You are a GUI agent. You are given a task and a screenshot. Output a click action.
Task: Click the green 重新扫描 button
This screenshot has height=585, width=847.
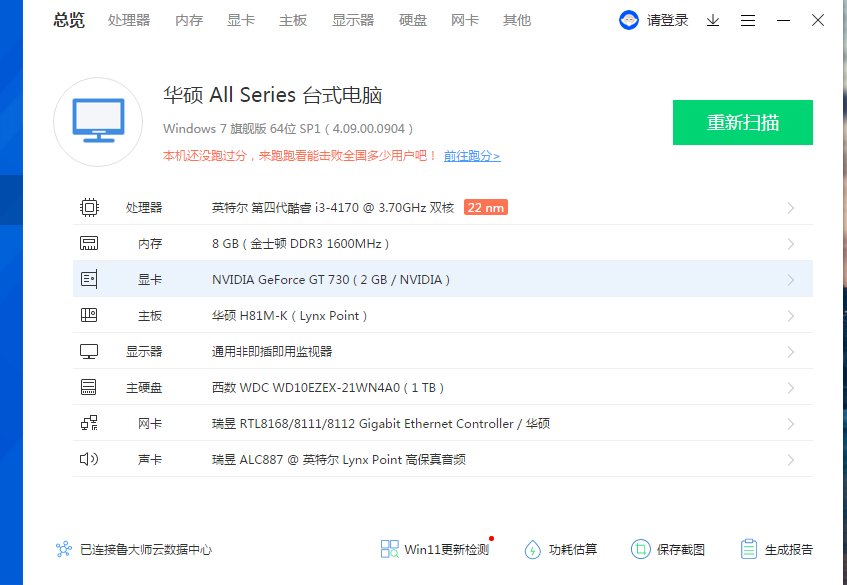point(743,122)
